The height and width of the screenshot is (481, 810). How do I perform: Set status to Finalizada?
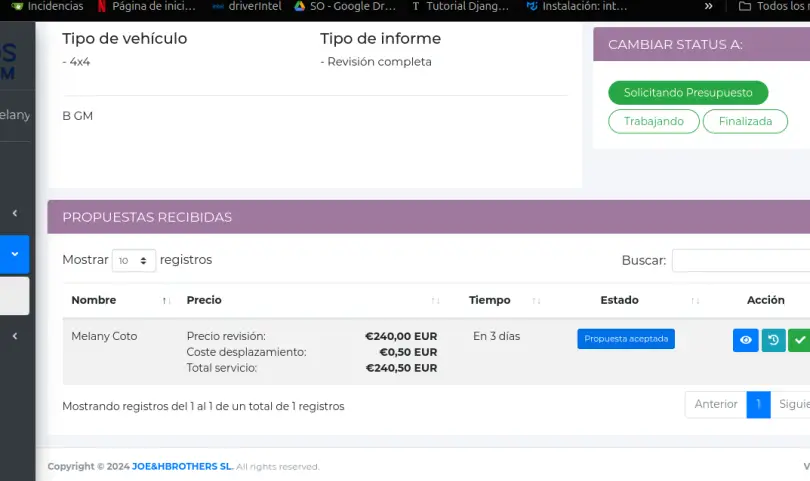745,121
